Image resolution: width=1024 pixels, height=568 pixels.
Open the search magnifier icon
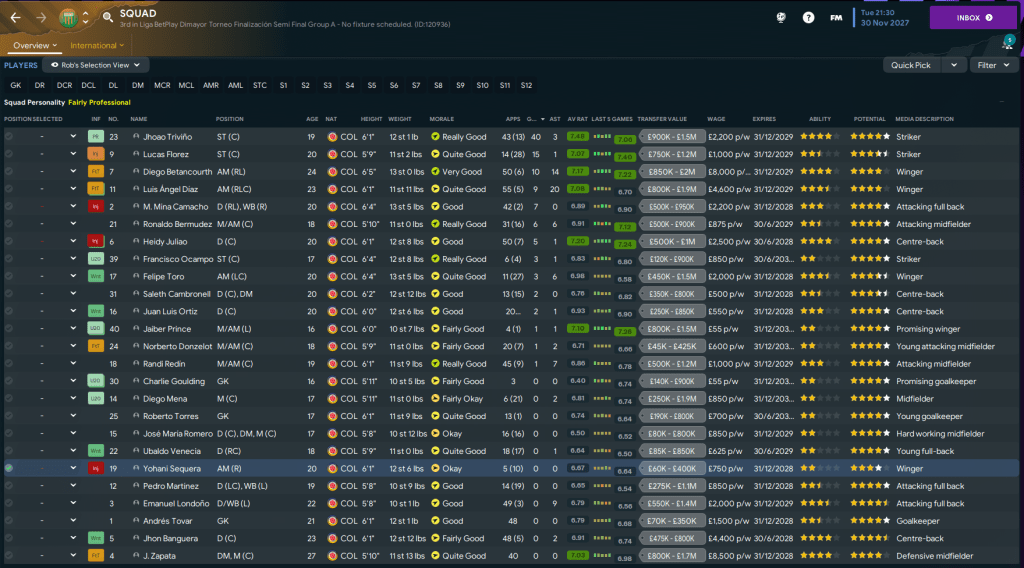tap(107, 17)
